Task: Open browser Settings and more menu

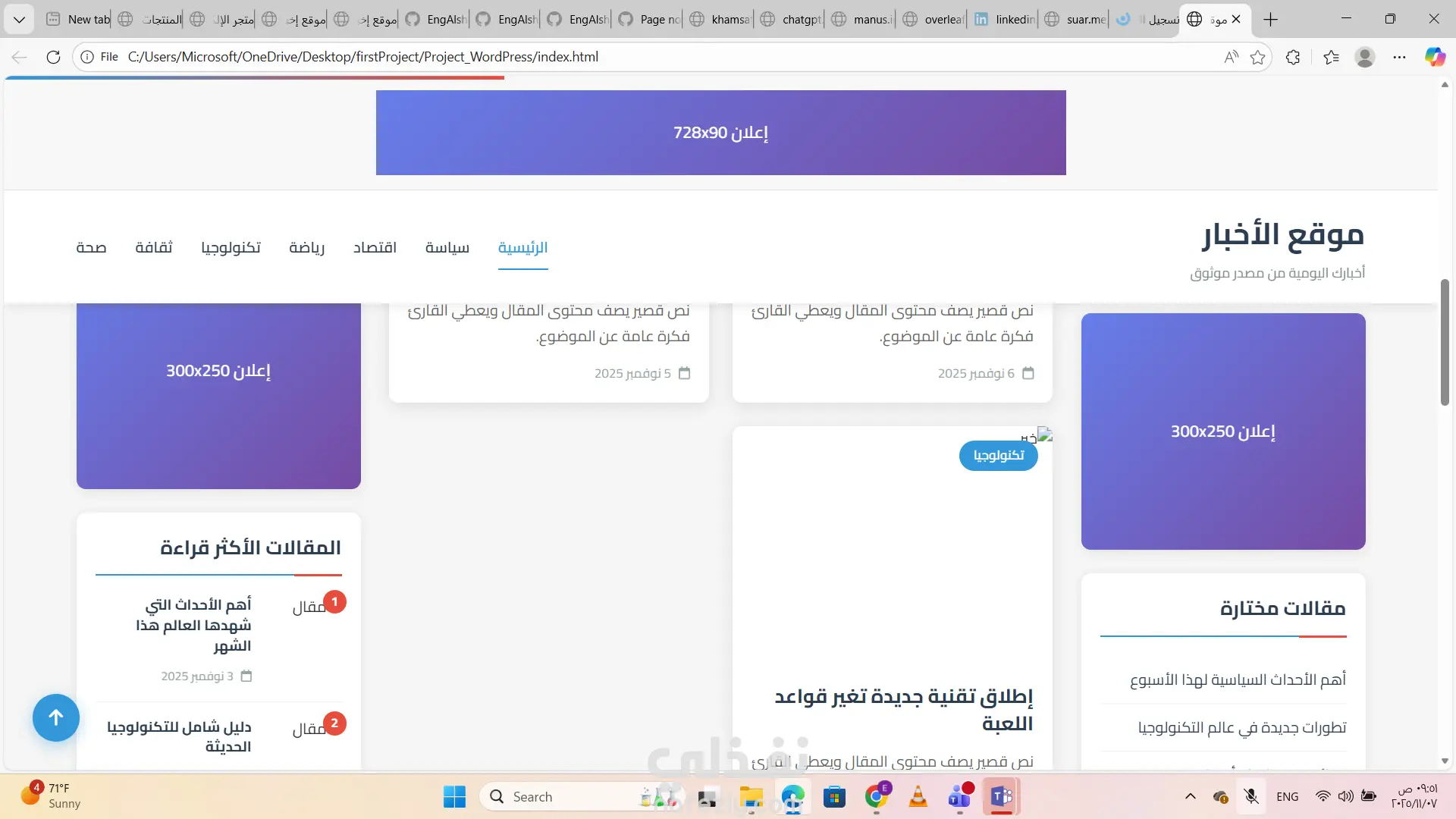Action: 1400,57
